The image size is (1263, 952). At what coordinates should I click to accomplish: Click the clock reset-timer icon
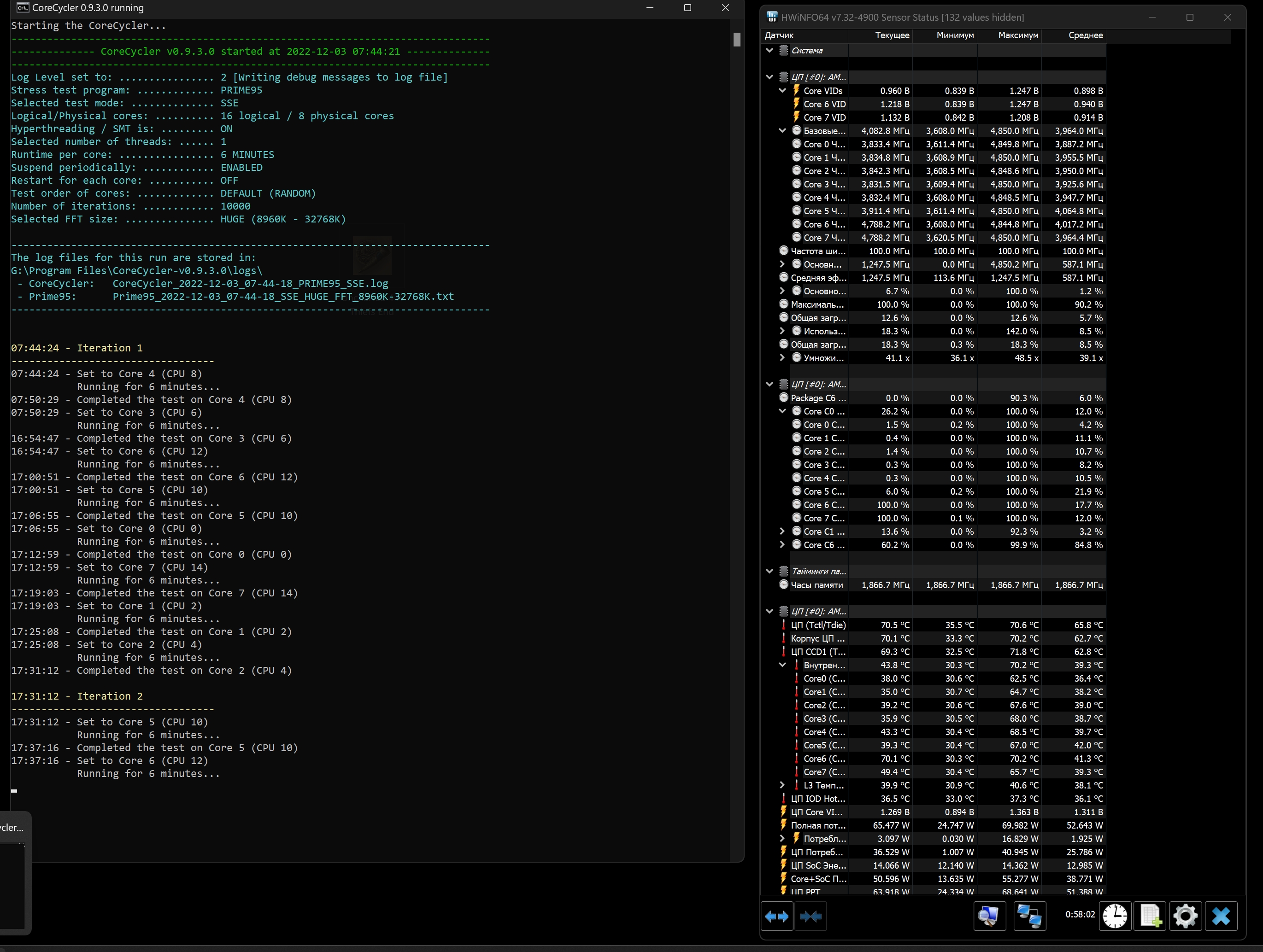coord(1115,917)
